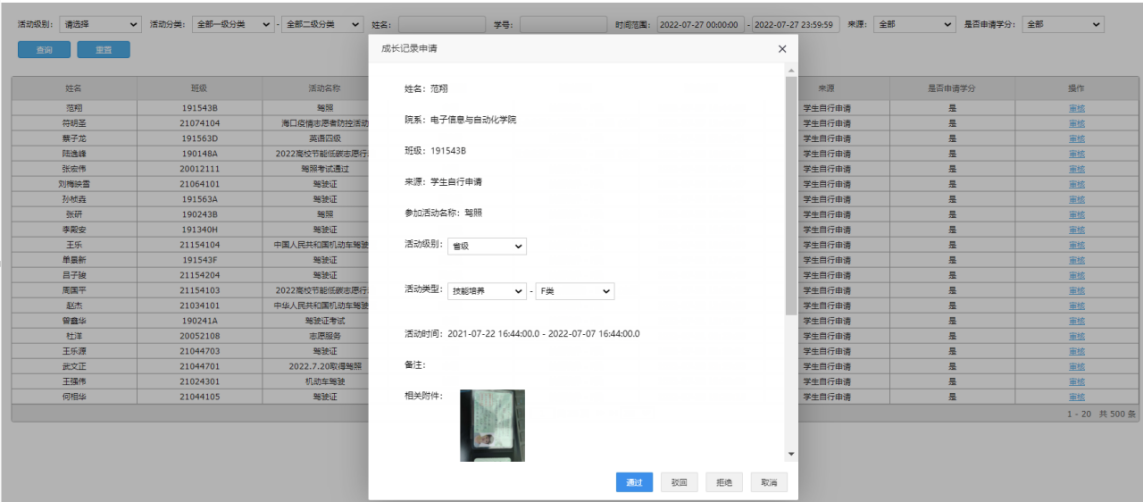Open the F类 sub-type dropdown
This screenshot has width=1144, height=502.
[574, 291]
